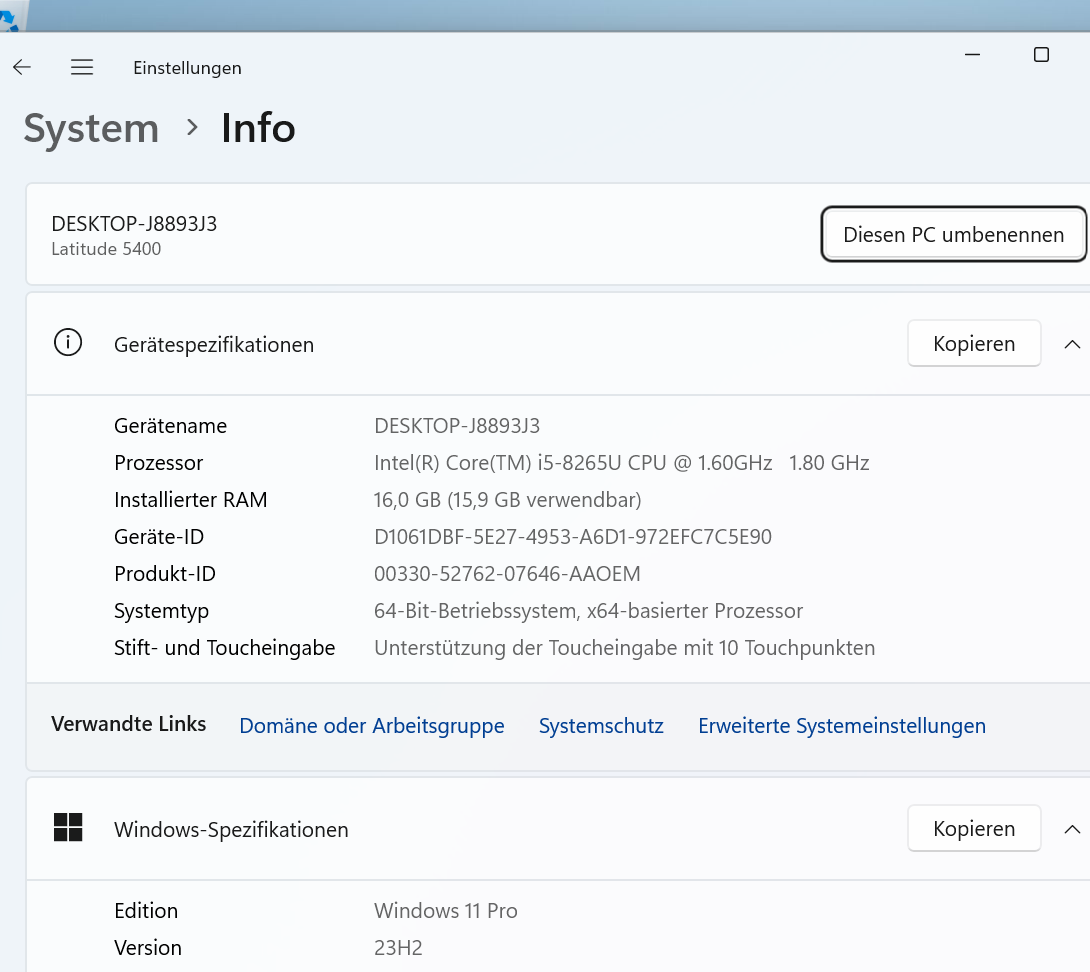Click the Edition label

(x=146, y=911)
